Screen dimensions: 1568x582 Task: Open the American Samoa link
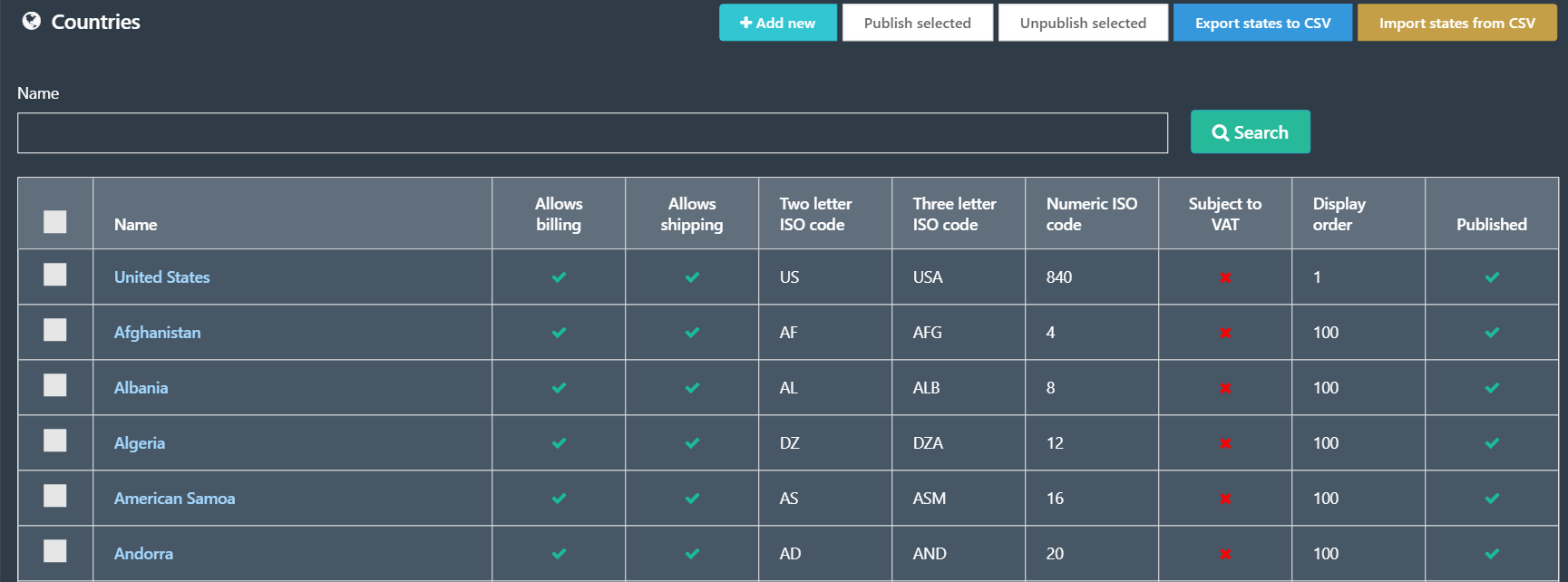174,499
